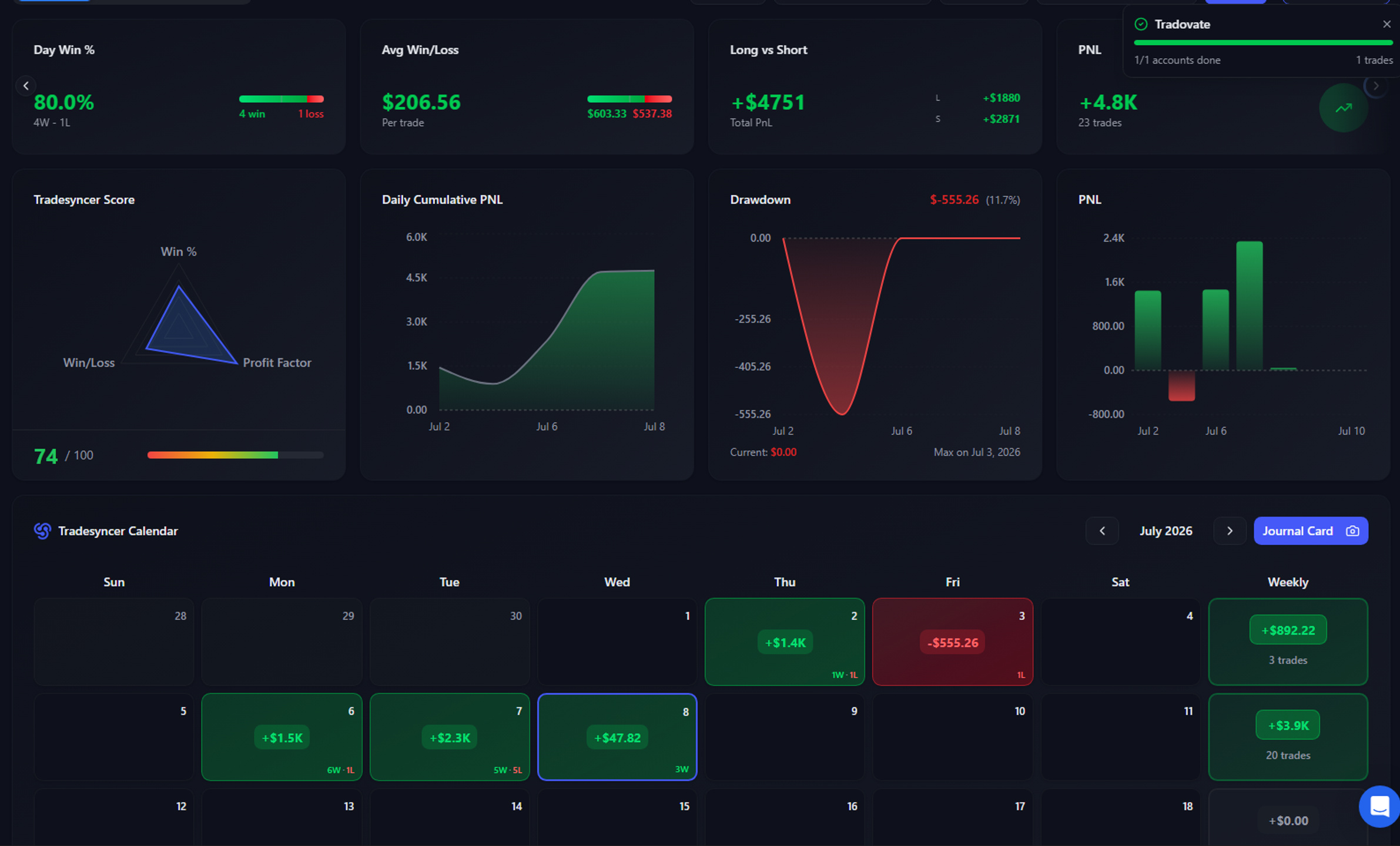Click the Drawdown value $-555.26
Viewport: 1400px width, 846px height.
tap(954, 200)
